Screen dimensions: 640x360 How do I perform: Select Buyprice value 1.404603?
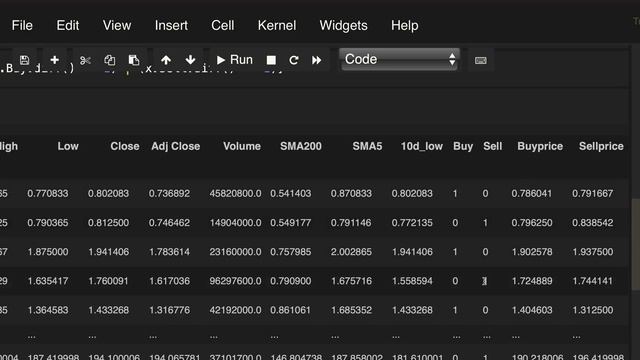pyautogui.click(x=532, y=310)
